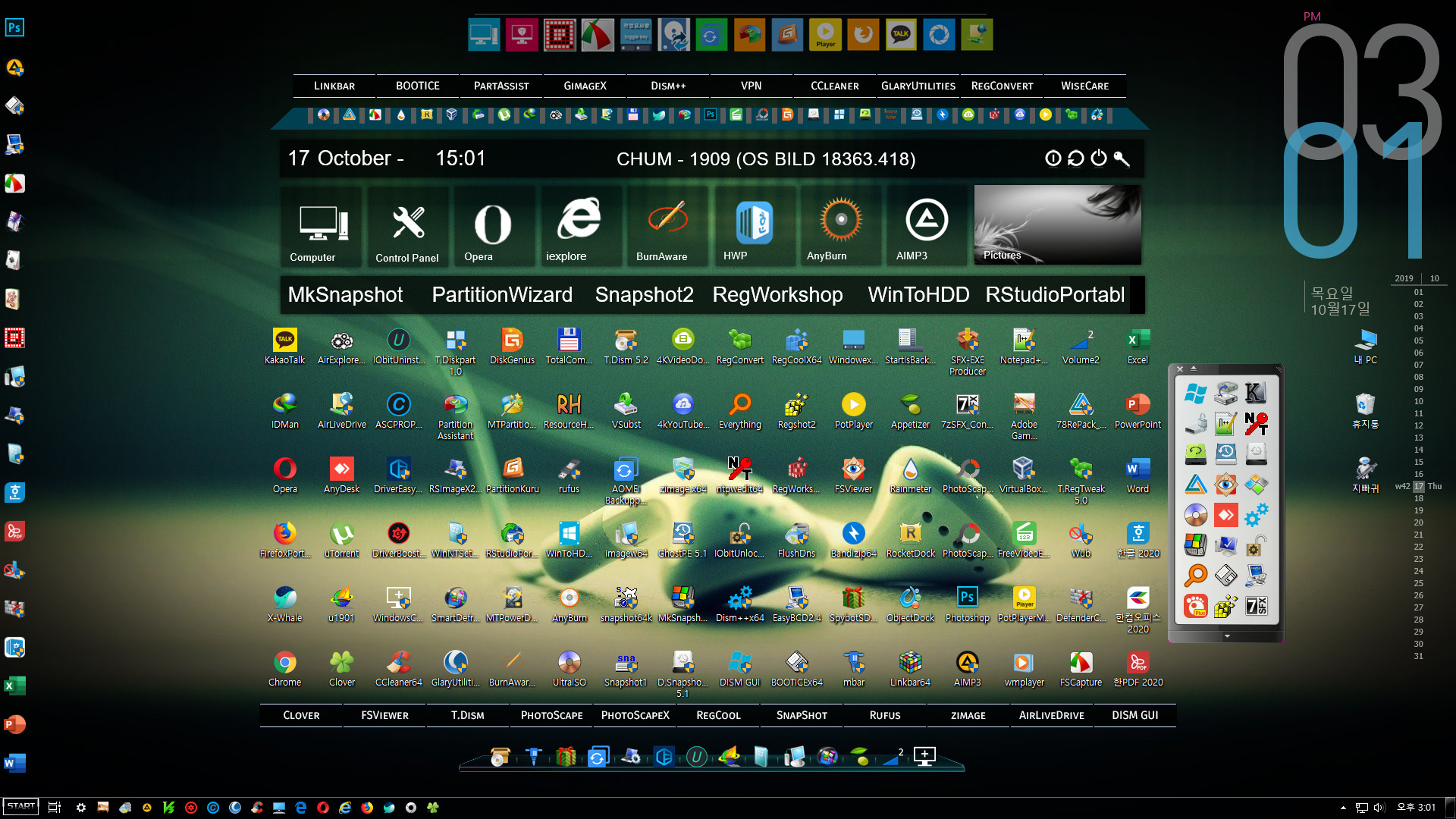Click RegWorkshop text launcher
Image resolution: width=1456 pixels, height=819 pixels.
[777, 295]
